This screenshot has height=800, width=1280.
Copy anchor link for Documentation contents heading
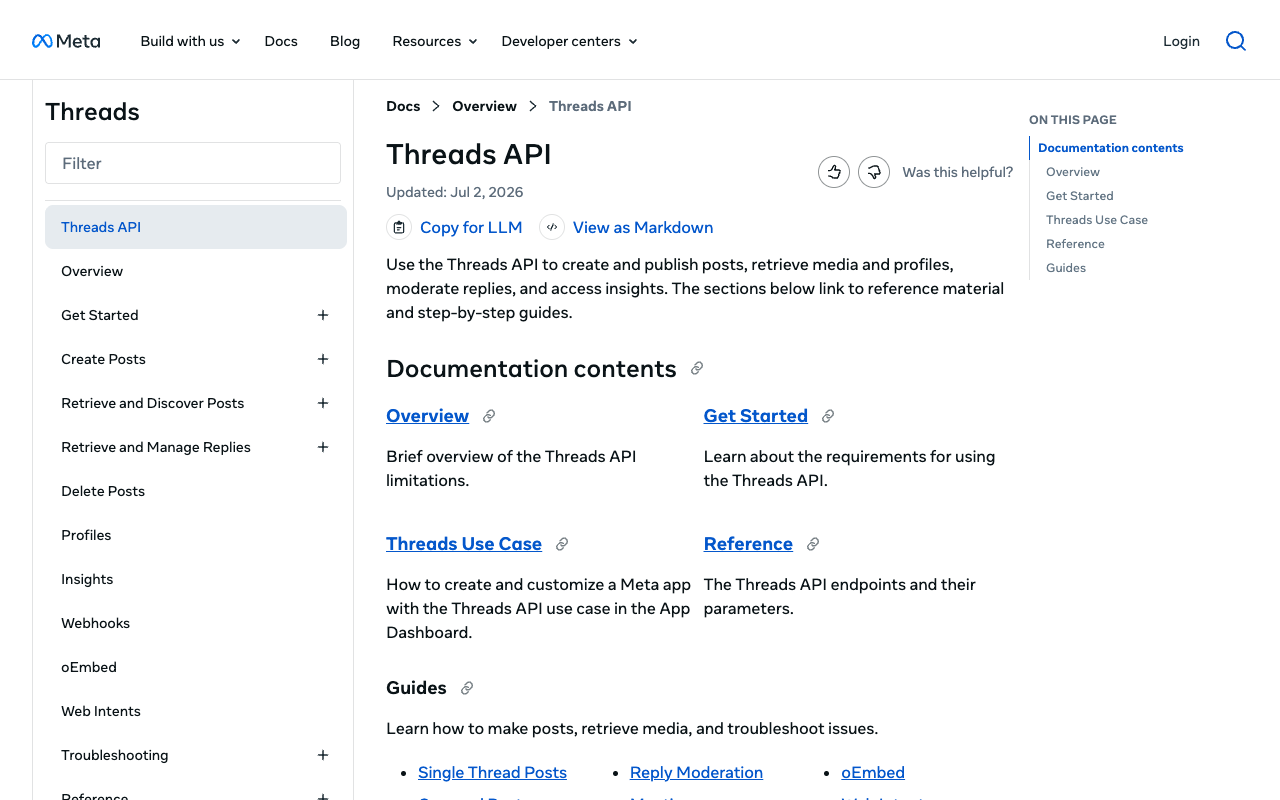coord(697,368)
